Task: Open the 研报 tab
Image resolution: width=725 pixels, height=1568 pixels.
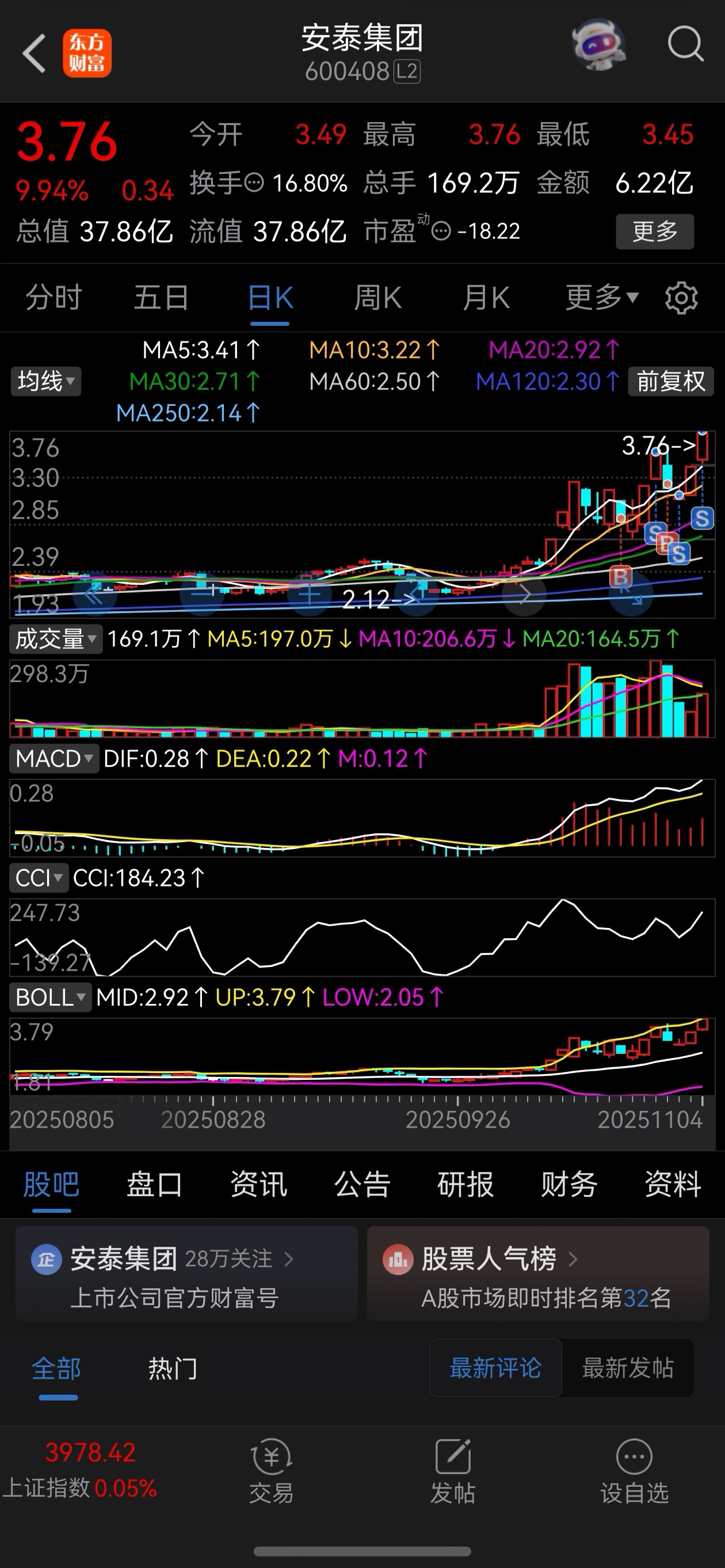Action: pyautogui.click(x=465, y=1185)
